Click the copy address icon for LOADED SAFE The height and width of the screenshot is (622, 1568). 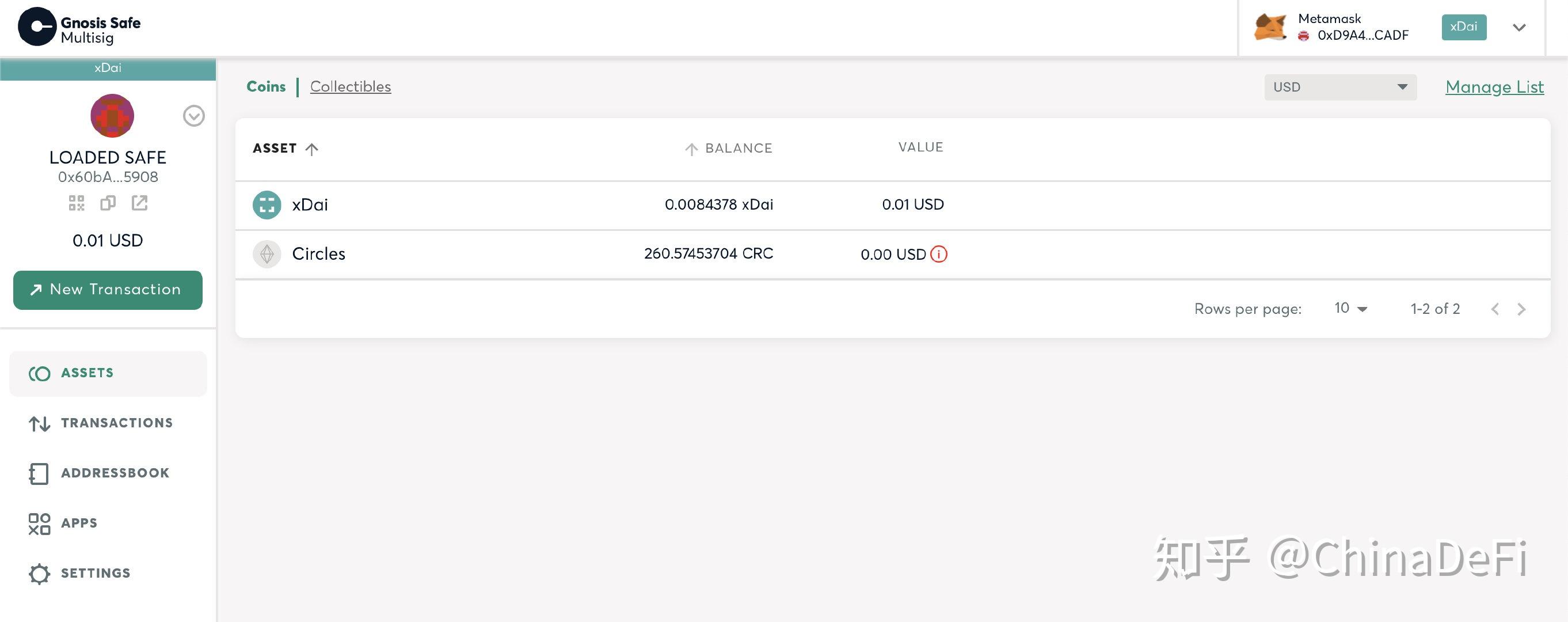[x=107, y=202]
